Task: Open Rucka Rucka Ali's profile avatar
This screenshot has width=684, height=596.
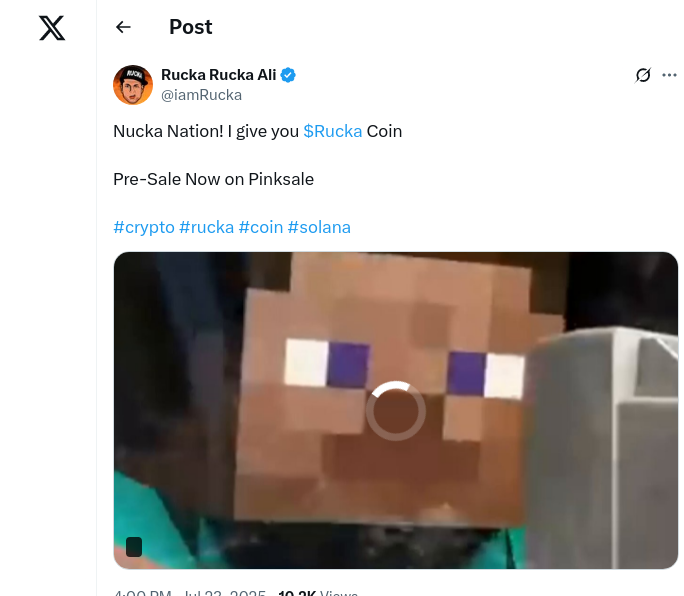Action: [133, 85]
